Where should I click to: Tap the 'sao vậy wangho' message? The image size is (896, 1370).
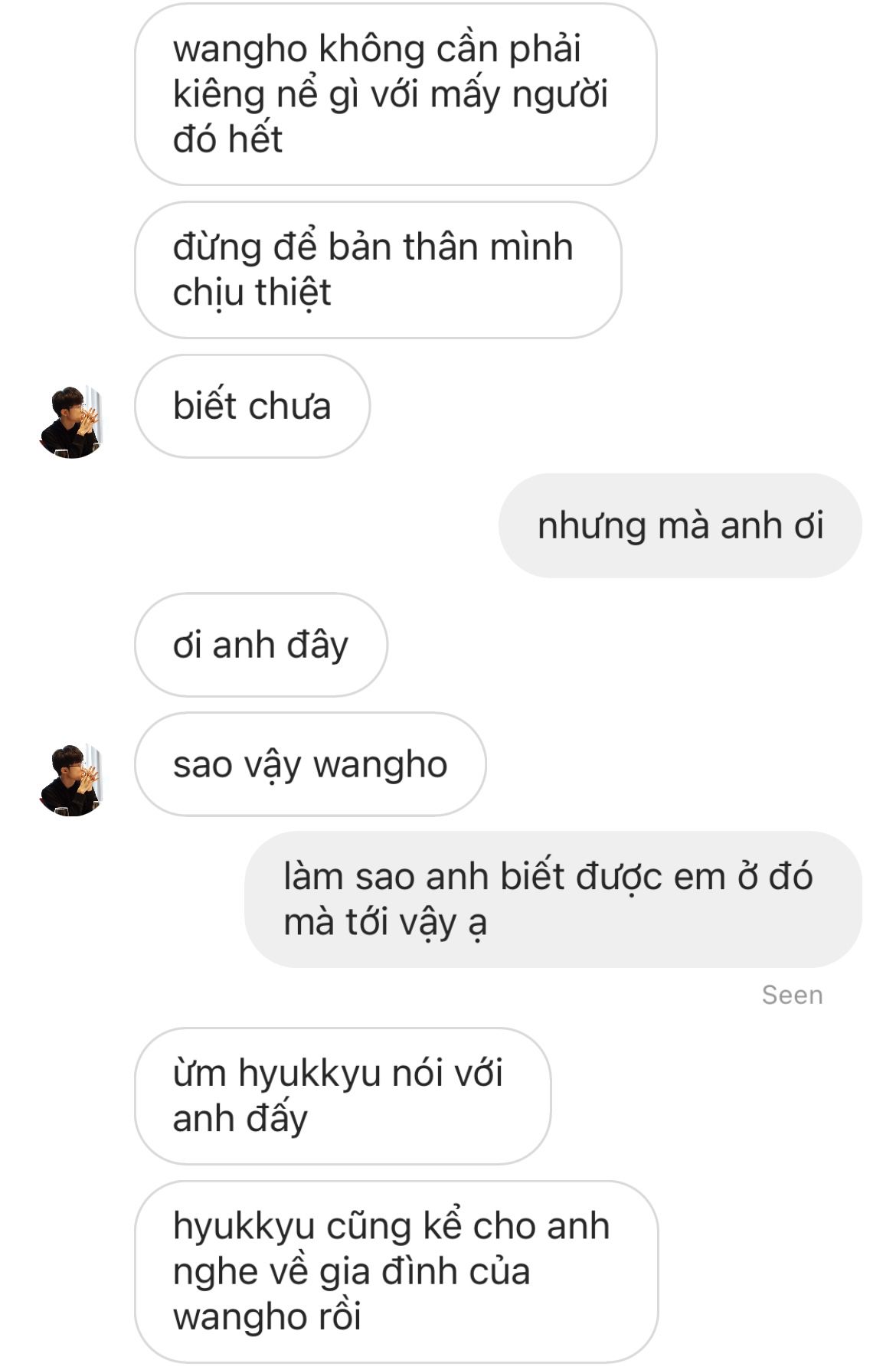click(310, 764)
